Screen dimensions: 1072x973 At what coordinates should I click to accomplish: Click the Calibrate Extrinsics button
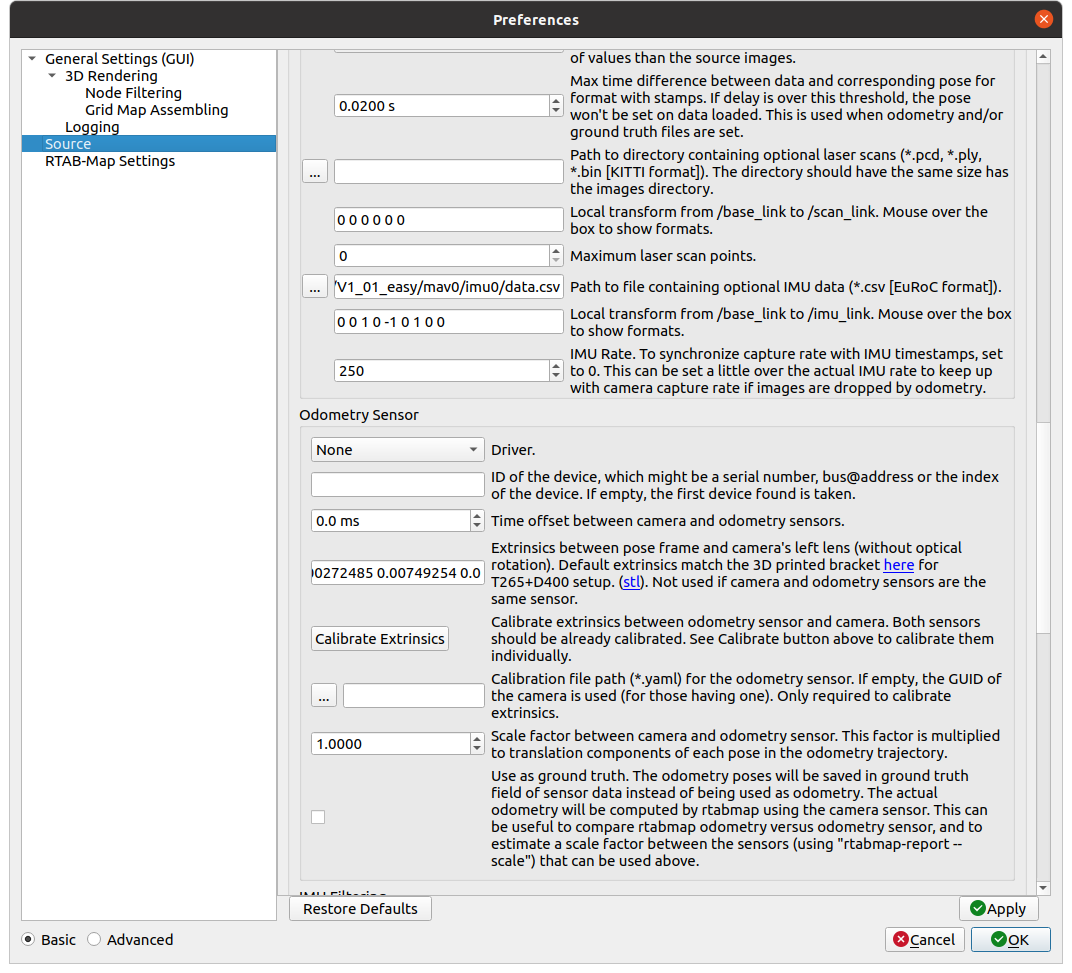point(380,639)
